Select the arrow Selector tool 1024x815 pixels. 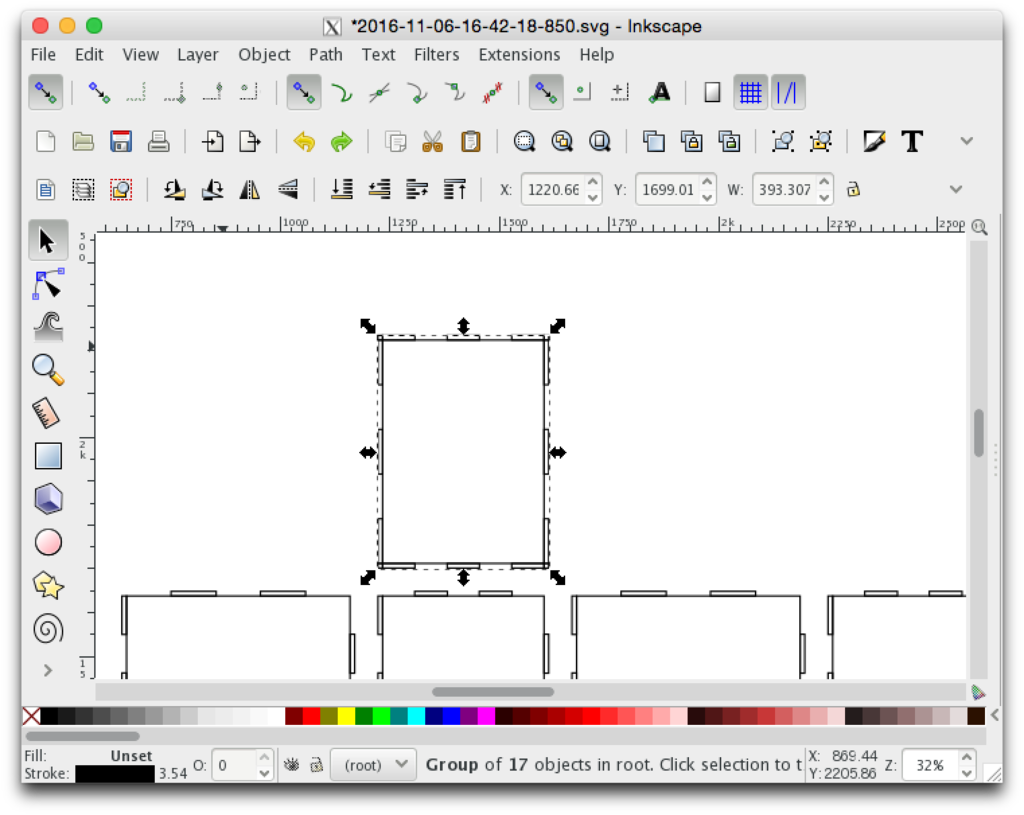coord(48,240)
